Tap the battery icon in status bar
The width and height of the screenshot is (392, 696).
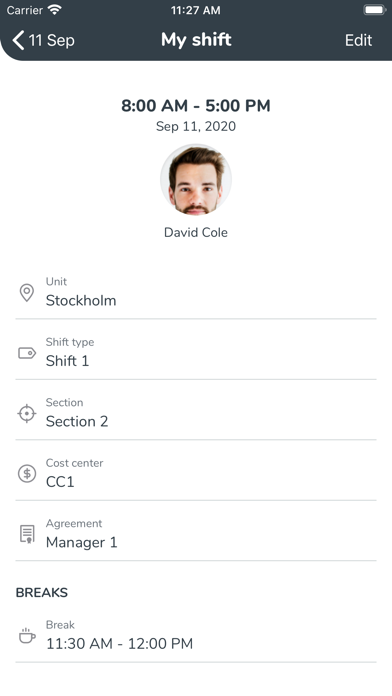pyautogui.click(x=374, y=10)
